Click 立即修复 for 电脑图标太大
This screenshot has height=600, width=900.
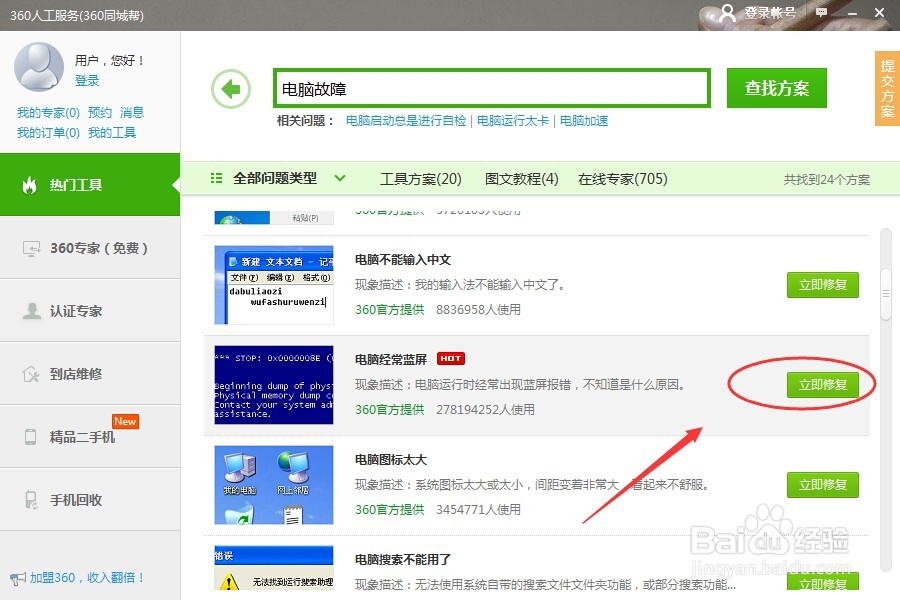pos(823,485)
